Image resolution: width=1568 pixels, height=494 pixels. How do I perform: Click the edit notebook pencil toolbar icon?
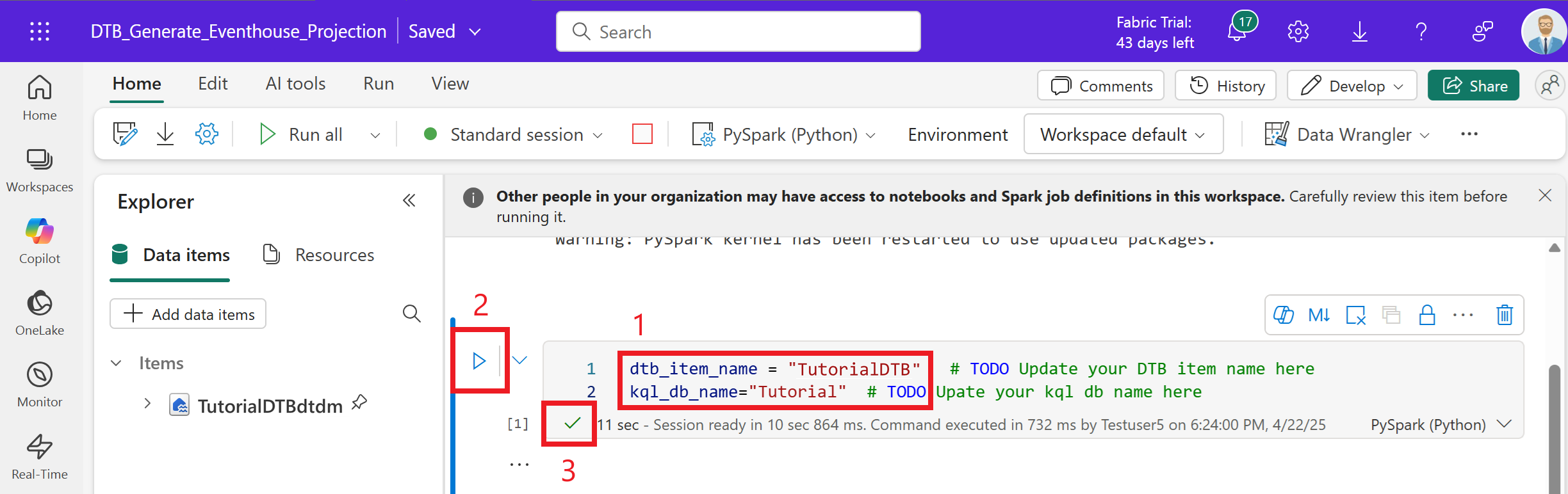point(125,134)
